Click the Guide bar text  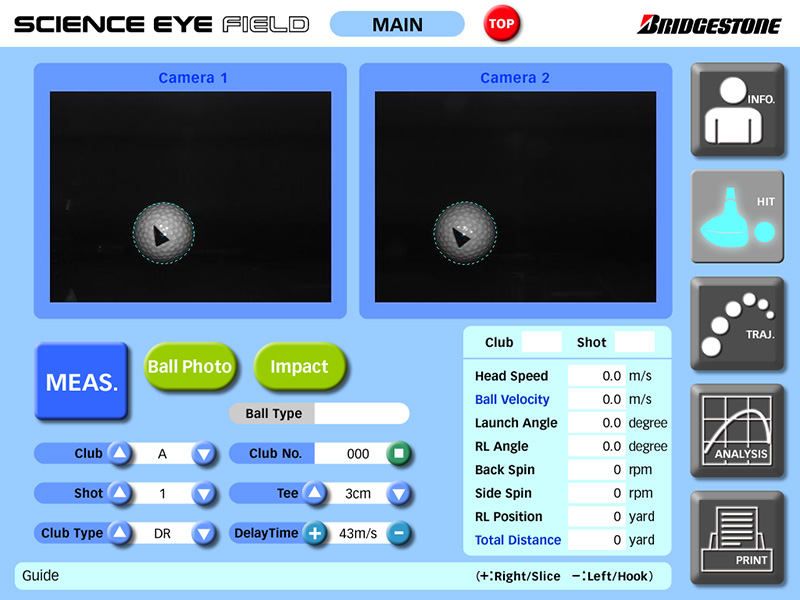40,576
